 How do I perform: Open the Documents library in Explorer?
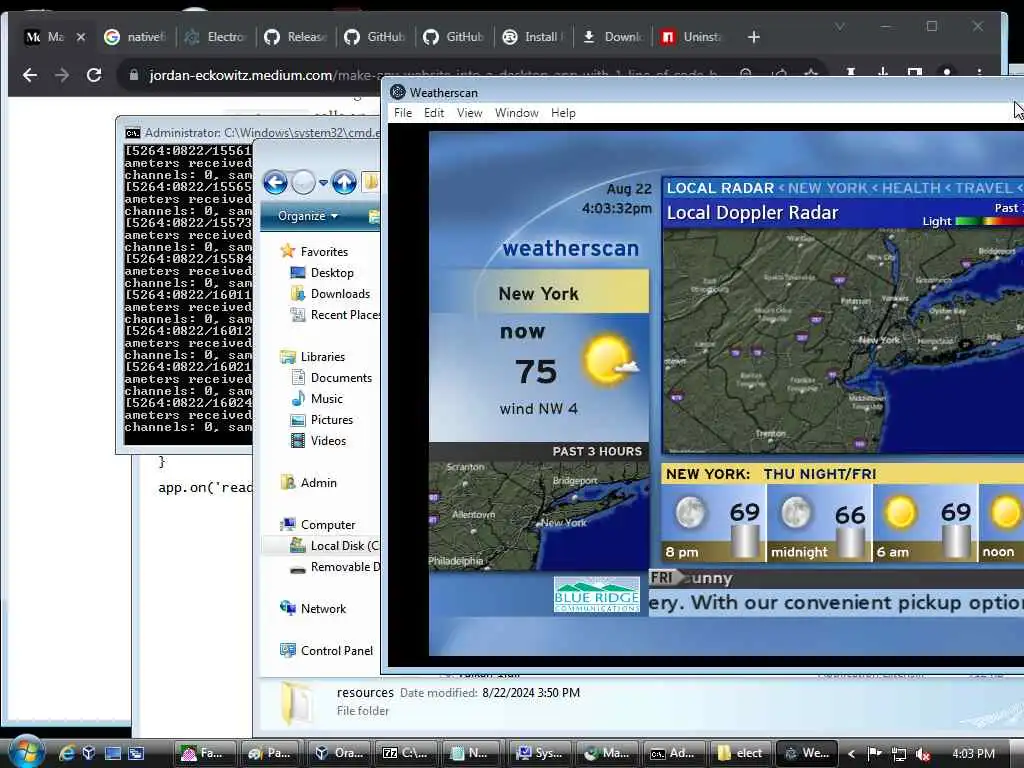[x=340, y=378]
